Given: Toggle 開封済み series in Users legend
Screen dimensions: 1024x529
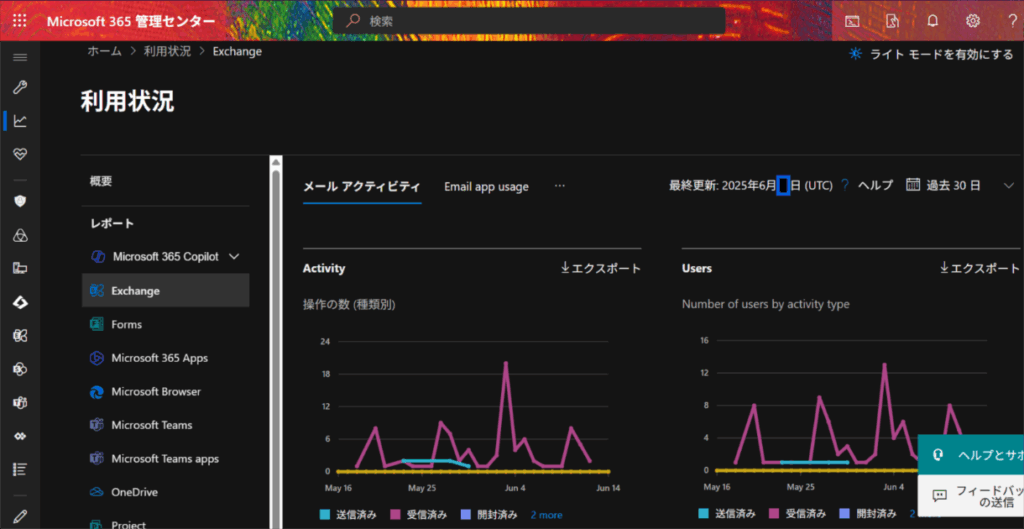Looking at the screenshot, I should click(x=868, y=514).
